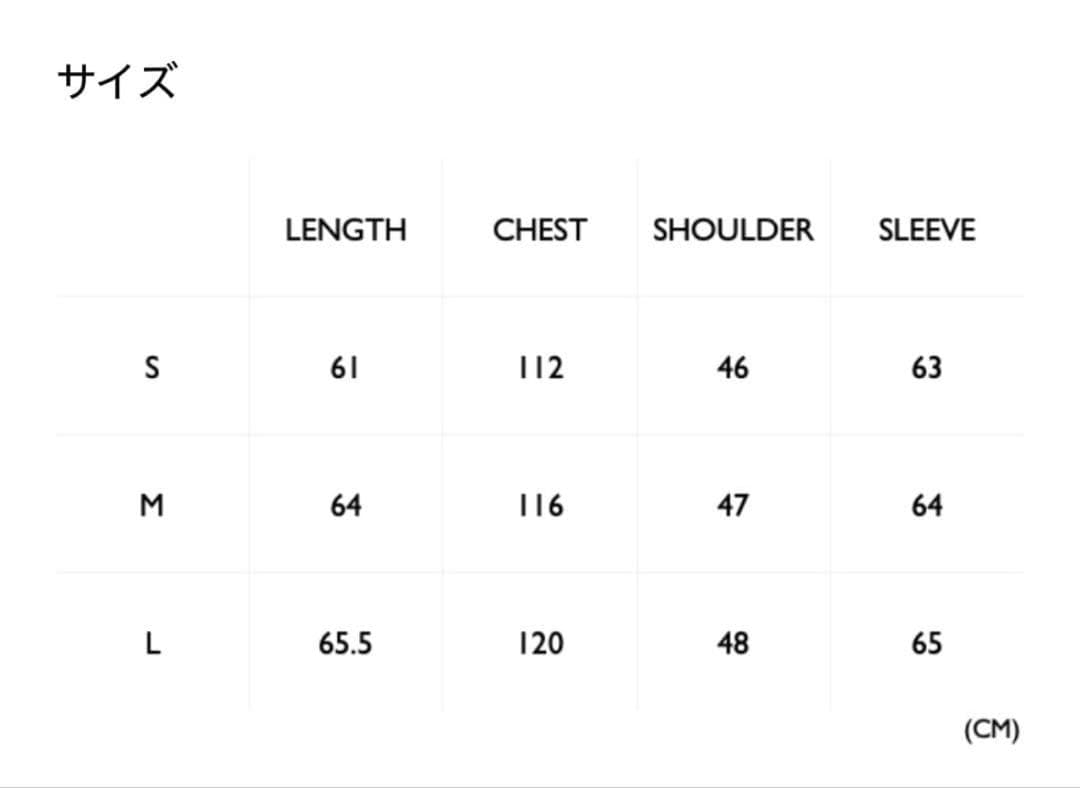Click the size S chest value 112

[x=540, y=368]
